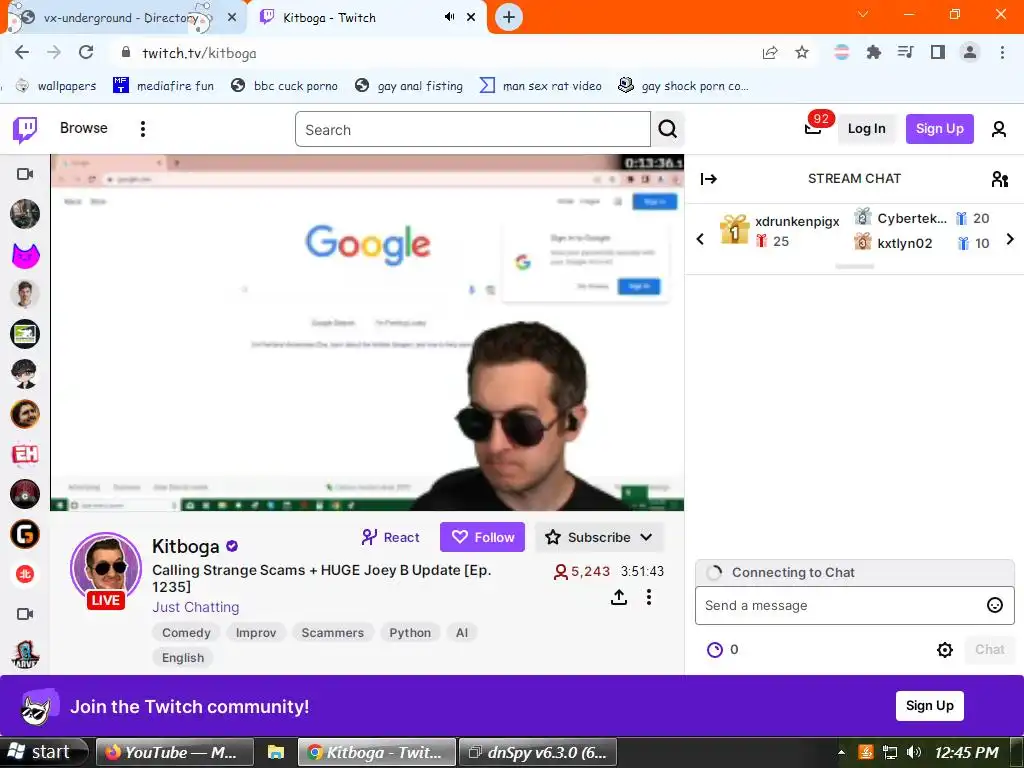Open the pink cat sidebar channel

click(x=25, y=255)
